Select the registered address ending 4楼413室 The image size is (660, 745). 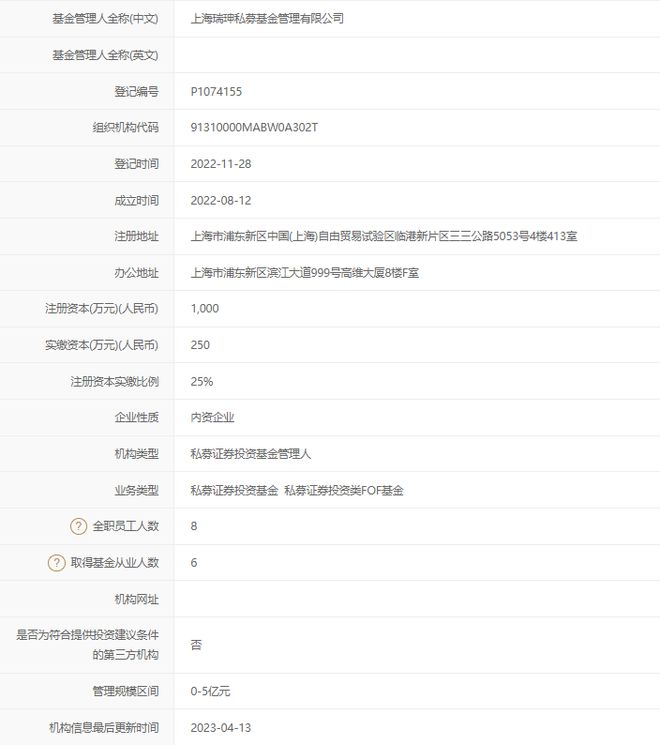(x=384, y=236)
